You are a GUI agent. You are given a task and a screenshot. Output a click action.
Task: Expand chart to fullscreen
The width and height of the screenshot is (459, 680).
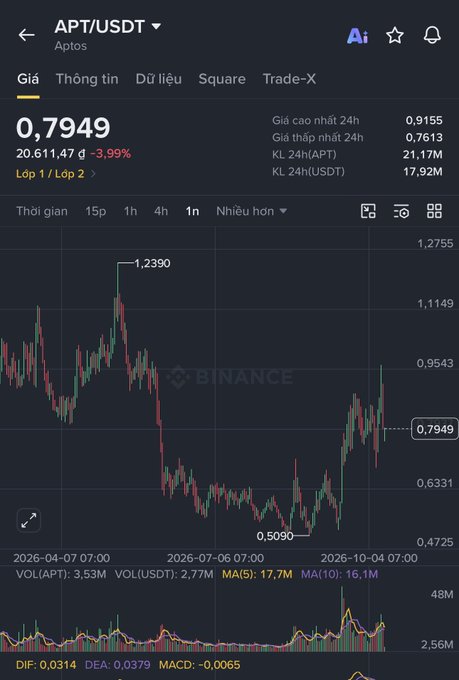pos(29,520)
